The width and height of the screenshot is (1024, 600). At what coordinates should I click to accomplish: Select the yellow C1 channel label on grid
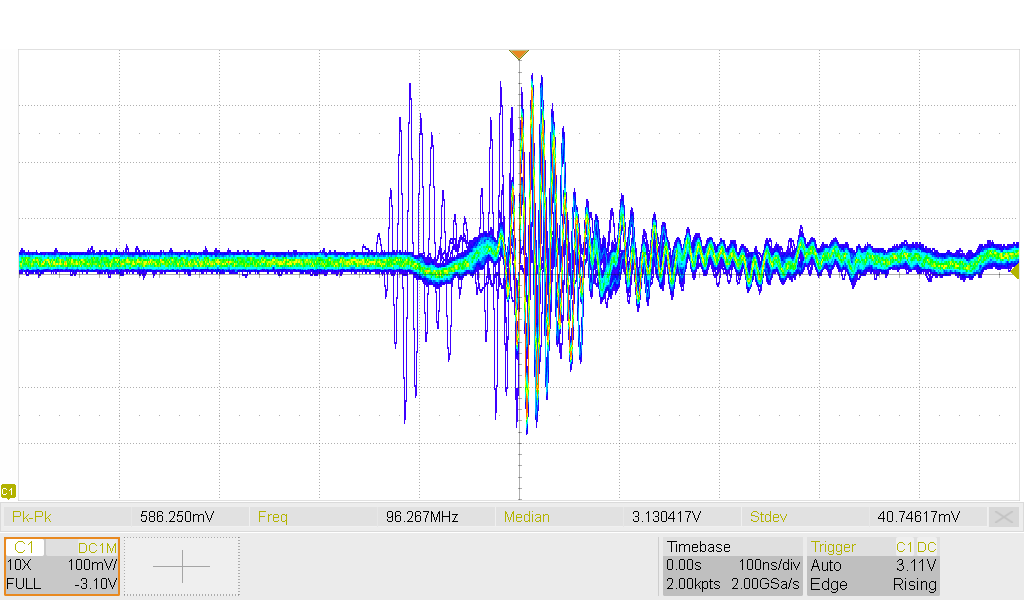[x=8, y=491]
